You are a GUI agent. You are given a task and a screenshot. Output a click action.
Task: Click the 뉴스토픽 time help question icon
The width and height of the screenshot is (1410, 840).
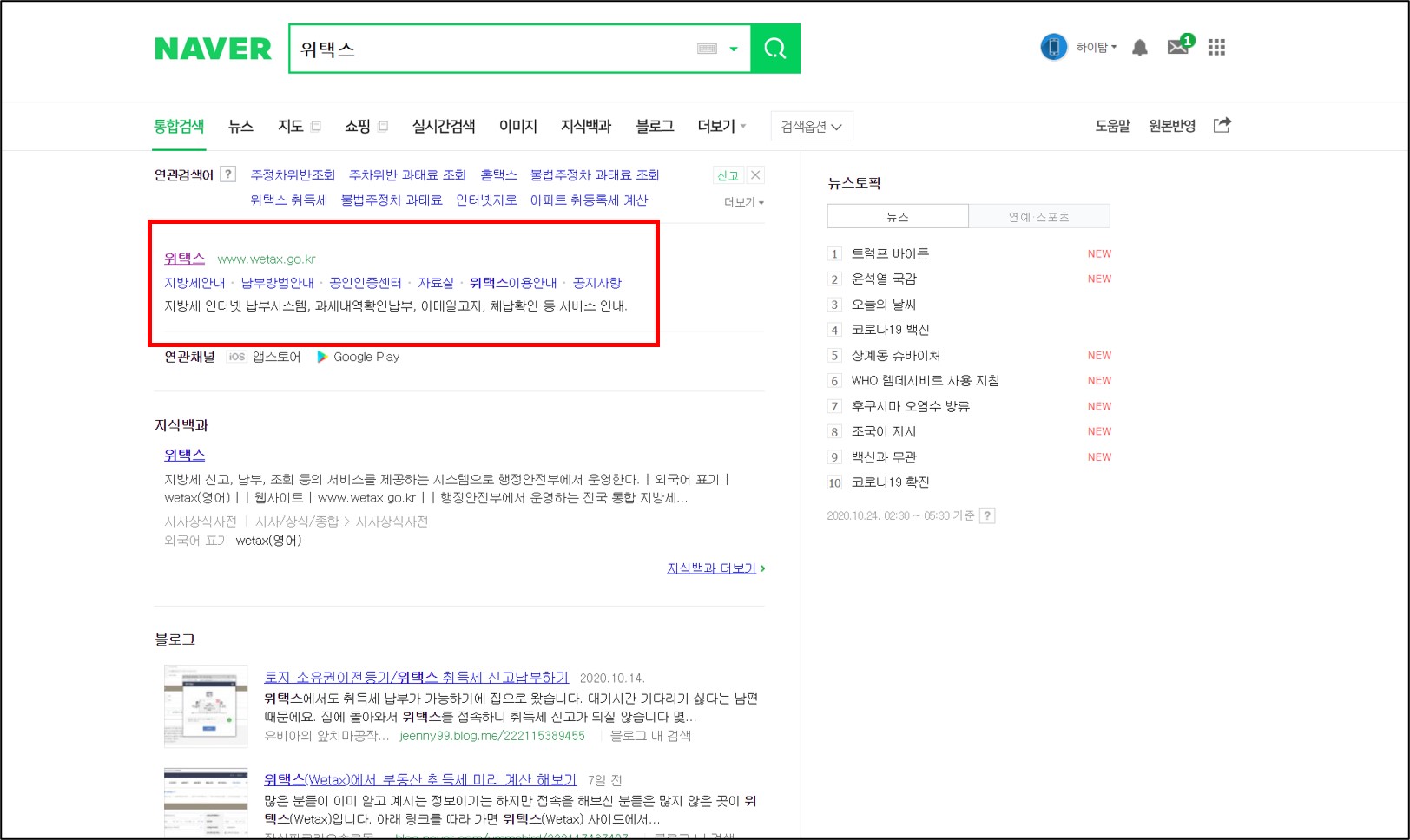click(x=987, y=515)
